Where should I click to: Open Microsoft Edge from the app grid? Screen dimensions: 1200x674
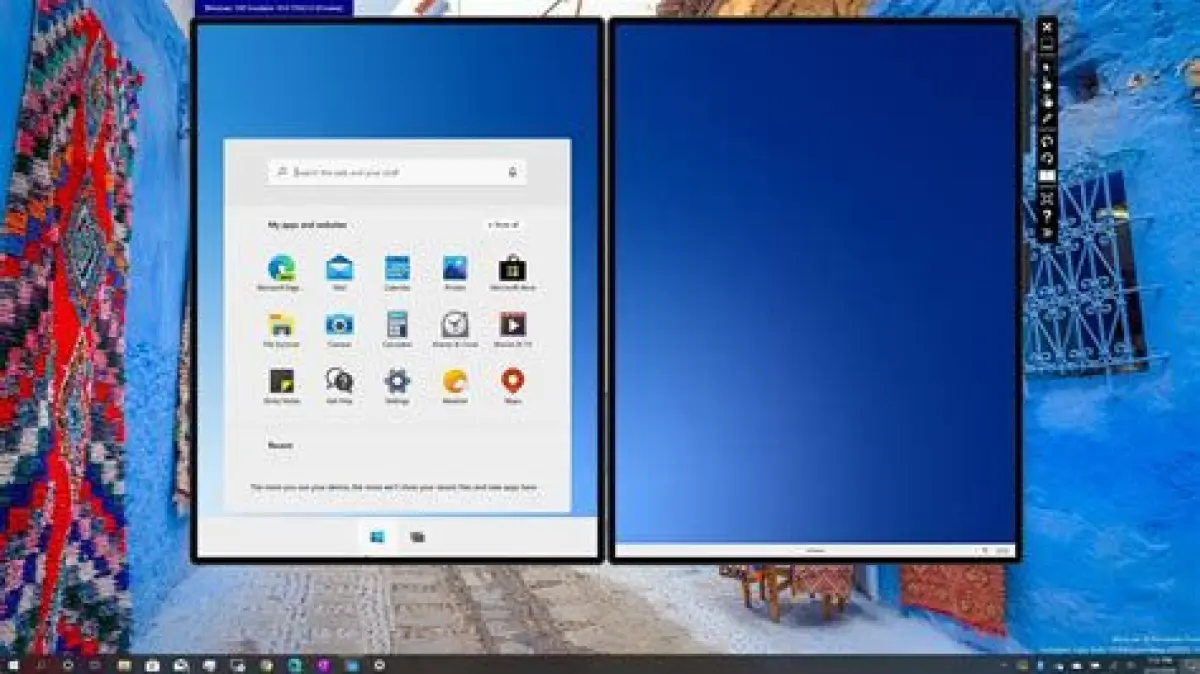(x=281, y=268)
